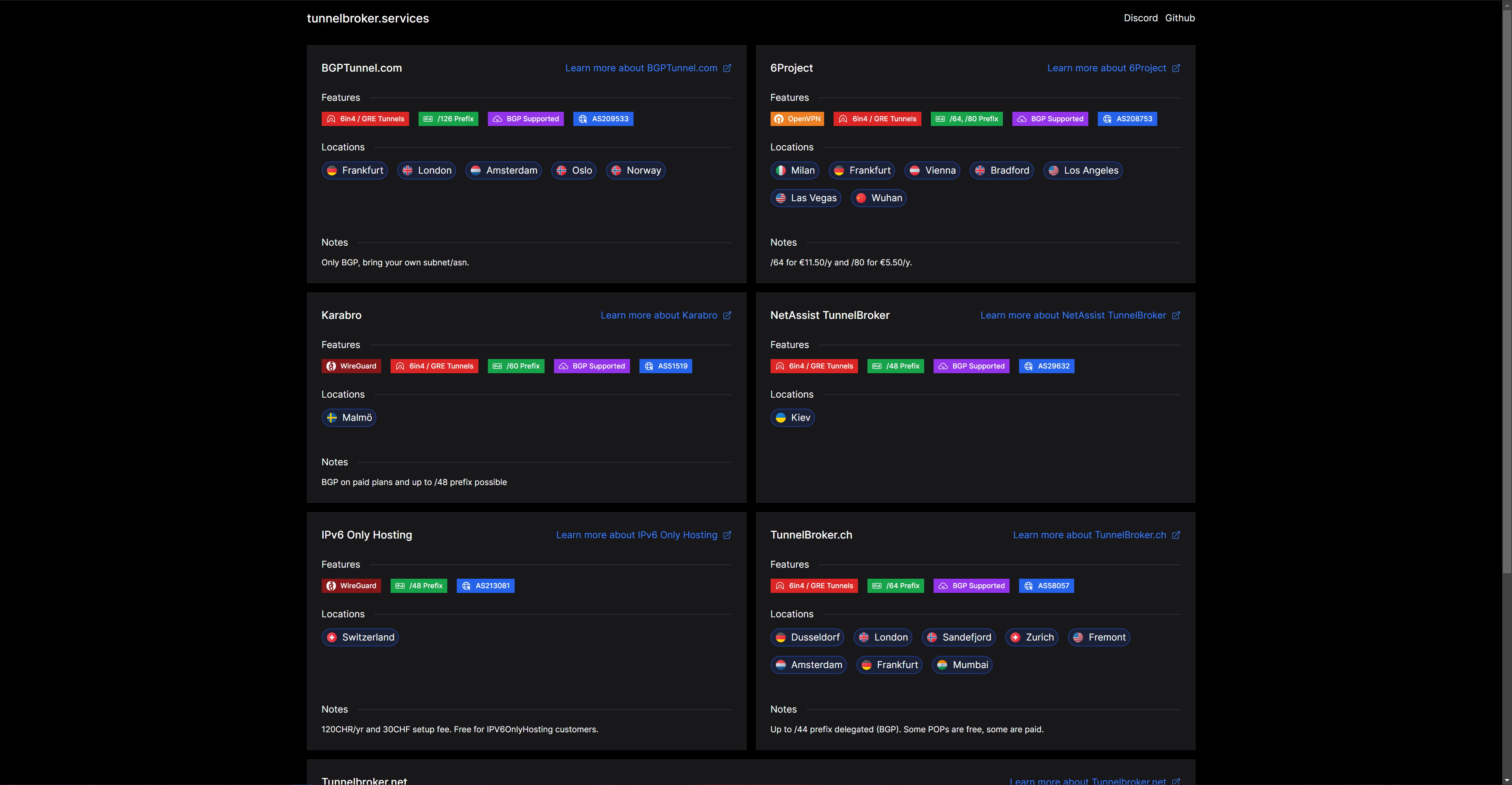Open the Discord link in the header

point(1140,18)
